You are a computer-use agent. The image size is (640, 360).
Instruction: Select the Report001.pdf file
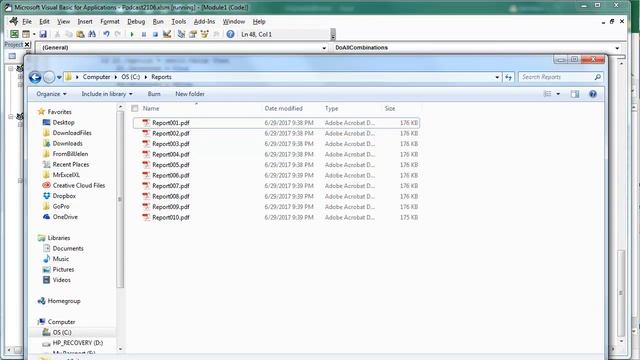276,122
